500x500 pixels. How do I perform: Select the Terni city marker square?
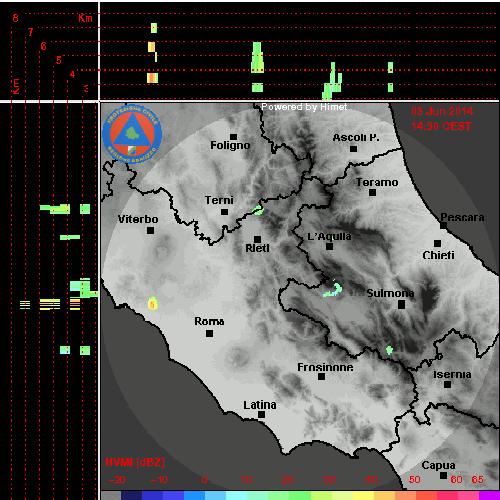point(225,212)
